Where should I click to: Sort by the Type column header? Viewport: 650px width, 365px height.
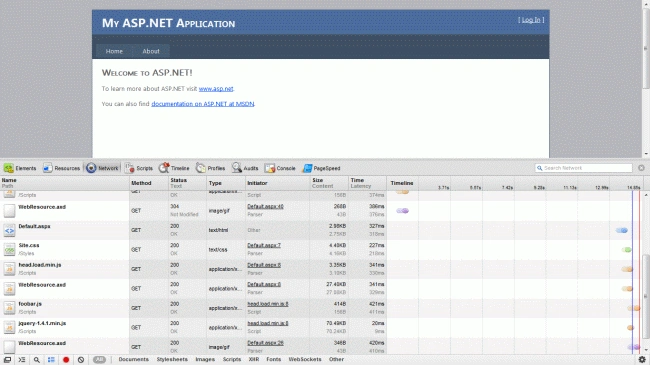226,183
